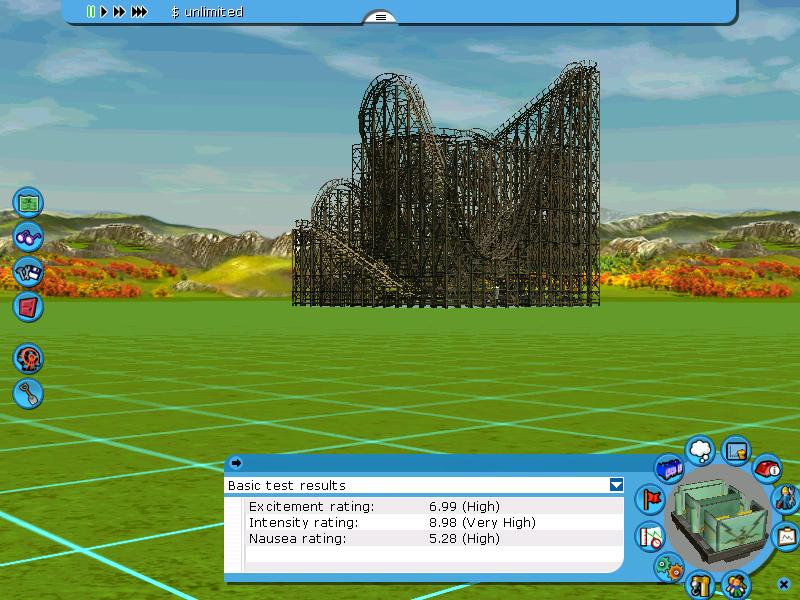Image resolution: width=800 pixels, height=600 pixels.
Task: Open ride guests people icon
Action: click(x=736, y=584)
